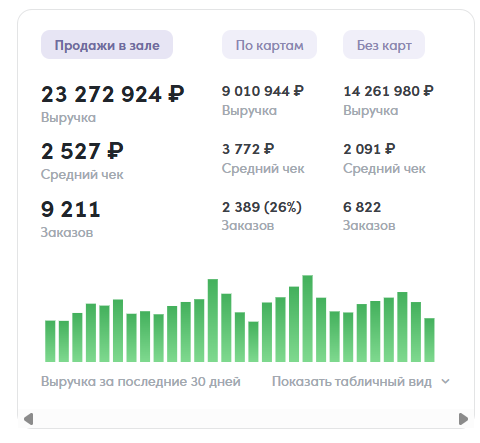
Task: Switch to the По картам tab
Action: [x=269, y=45]
